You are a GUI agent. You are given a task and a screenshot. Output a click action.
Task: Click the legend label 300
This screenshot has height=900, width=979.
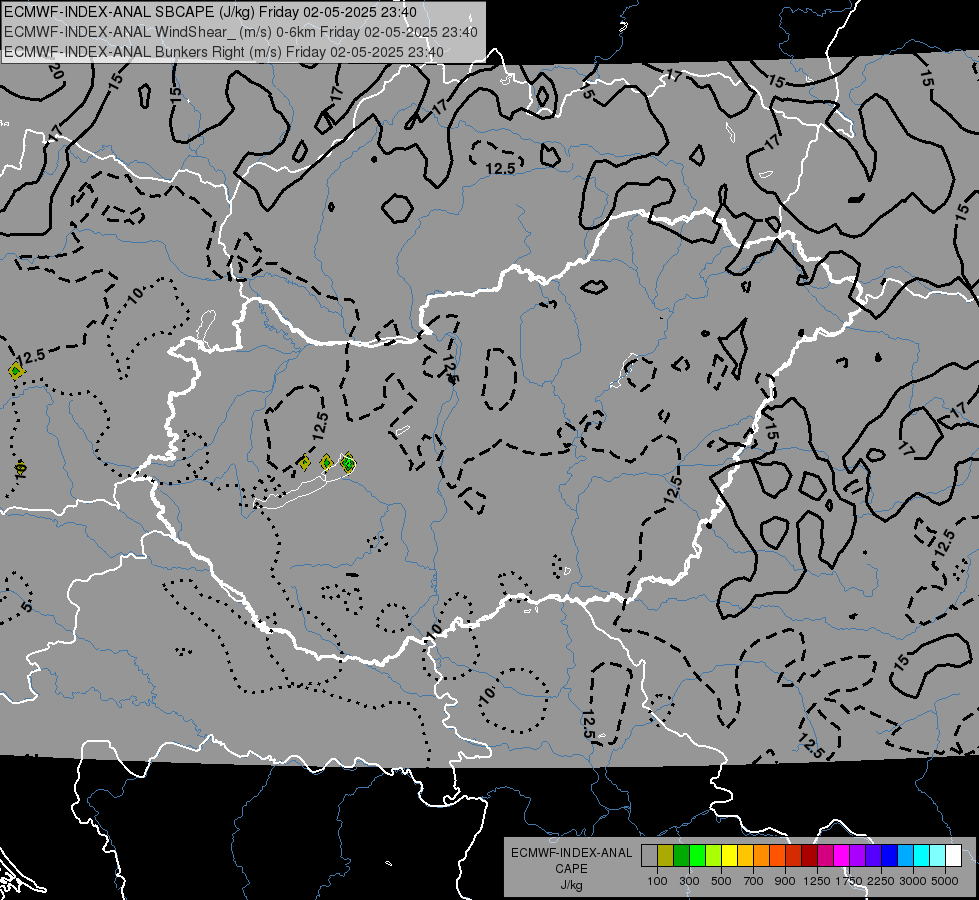(689, 881)
